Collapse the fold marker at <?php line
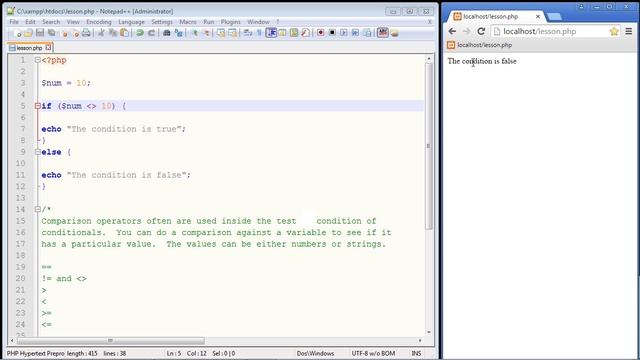 pyautogui.click(x=38, y=60)
